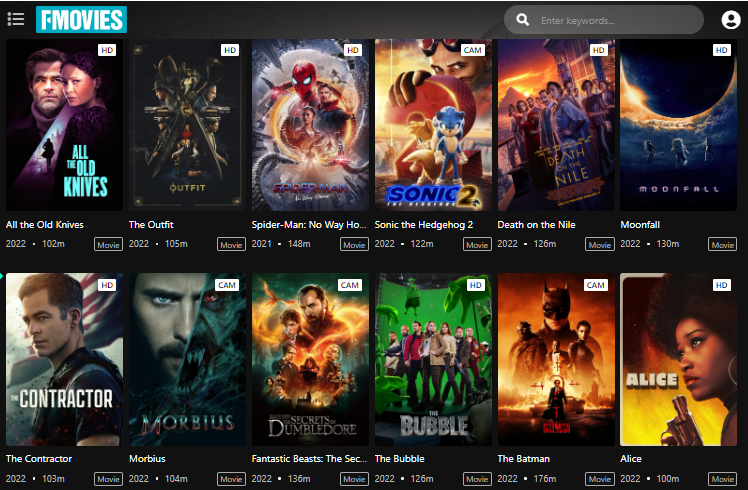
Task: Open All the Old Knives poster
Action: (x=64, y=125)
